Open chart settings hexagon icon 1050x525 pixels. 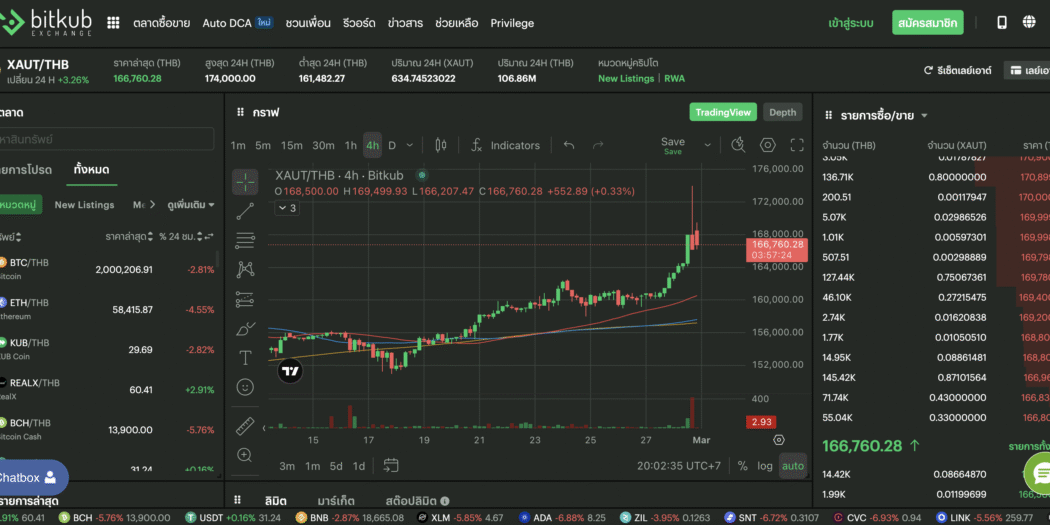[x=767, y=145]
